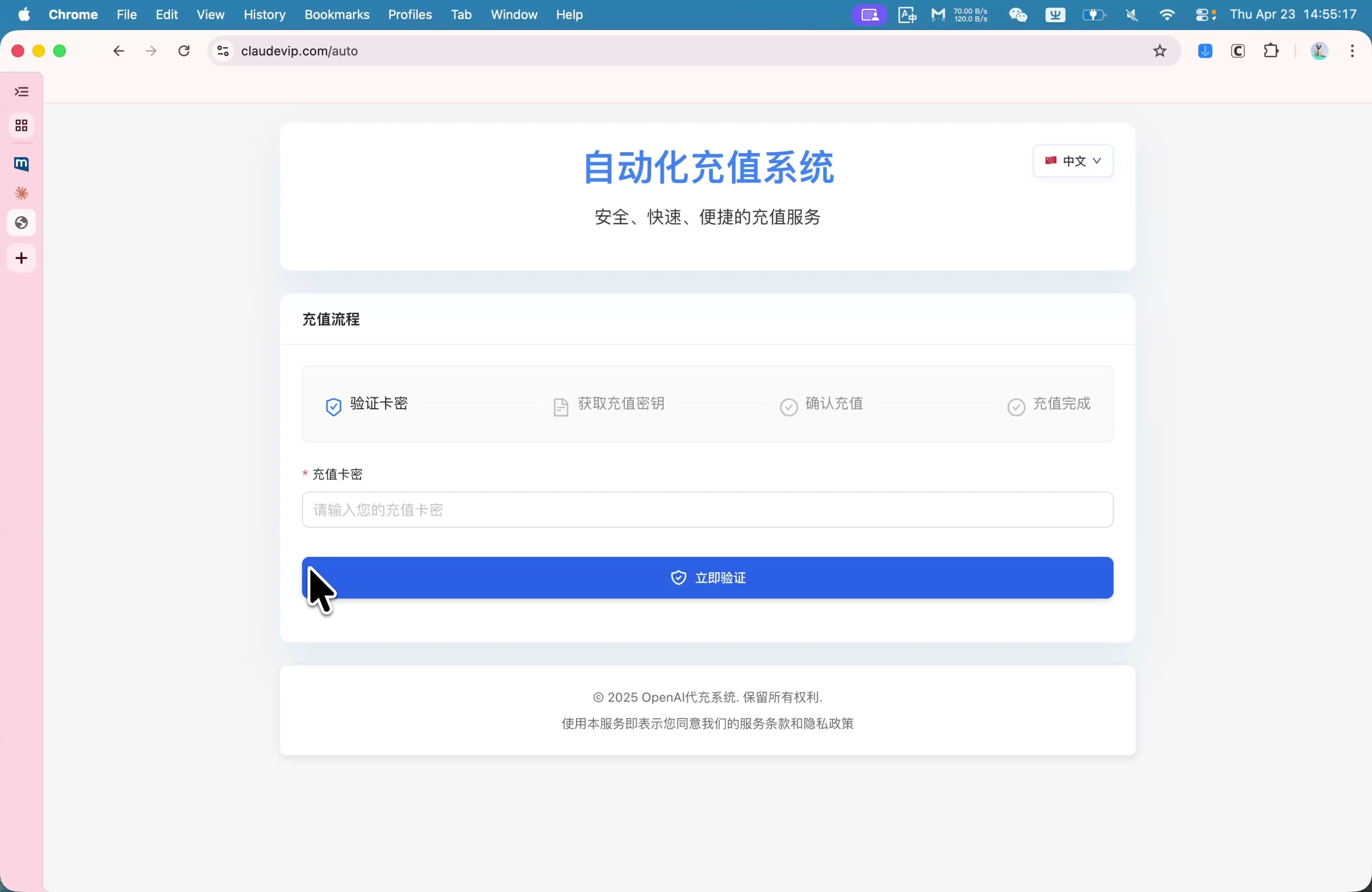Click the document icon beside 获取充值密钥
1372x892 pixels.
pyautogui.click(x=561, y=407)
